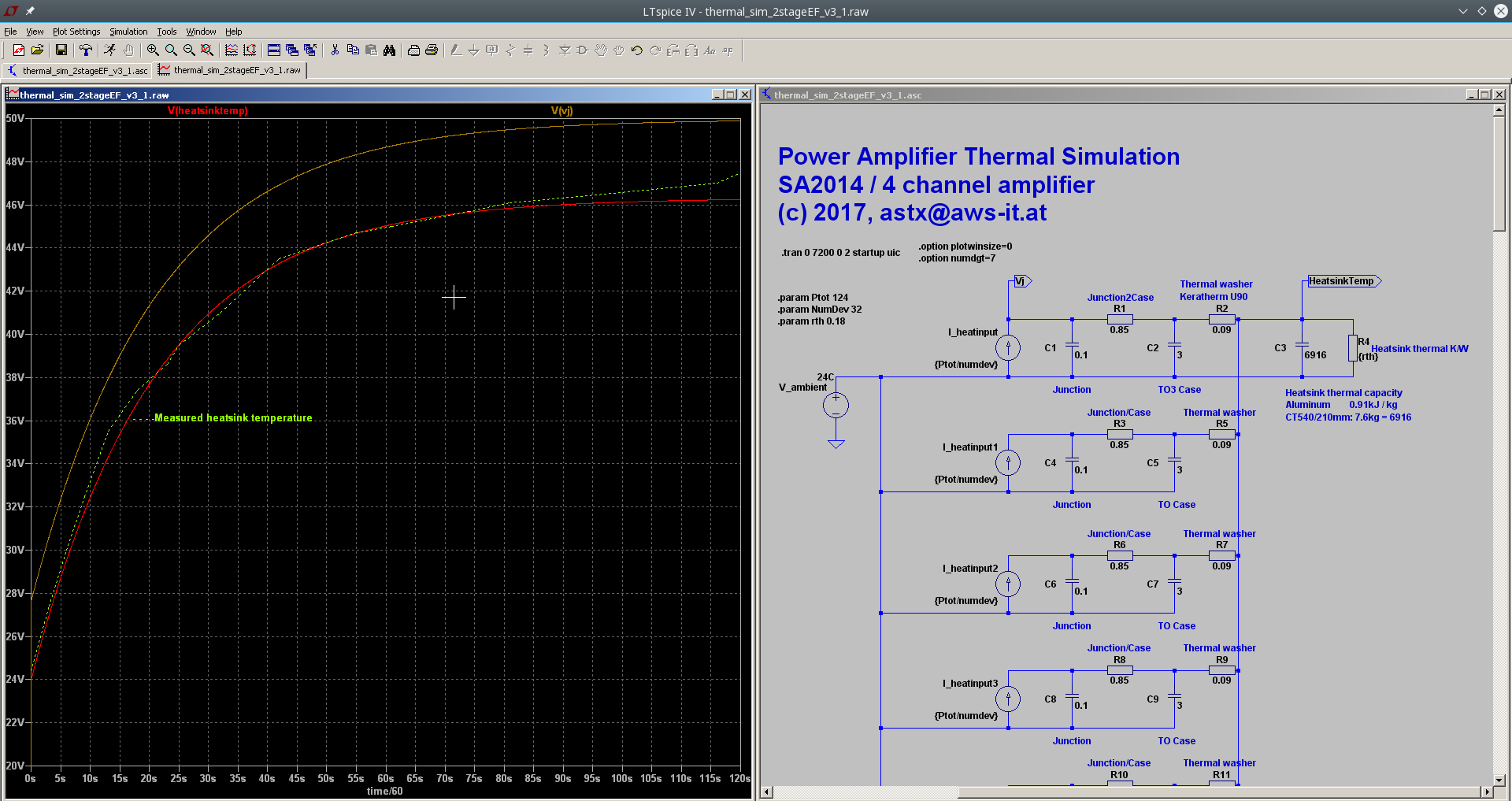The width and height of the screenshot is (1512, 801).
Task: Click the V_ambient voltage source symbol
Action: [x=836, y=406]
